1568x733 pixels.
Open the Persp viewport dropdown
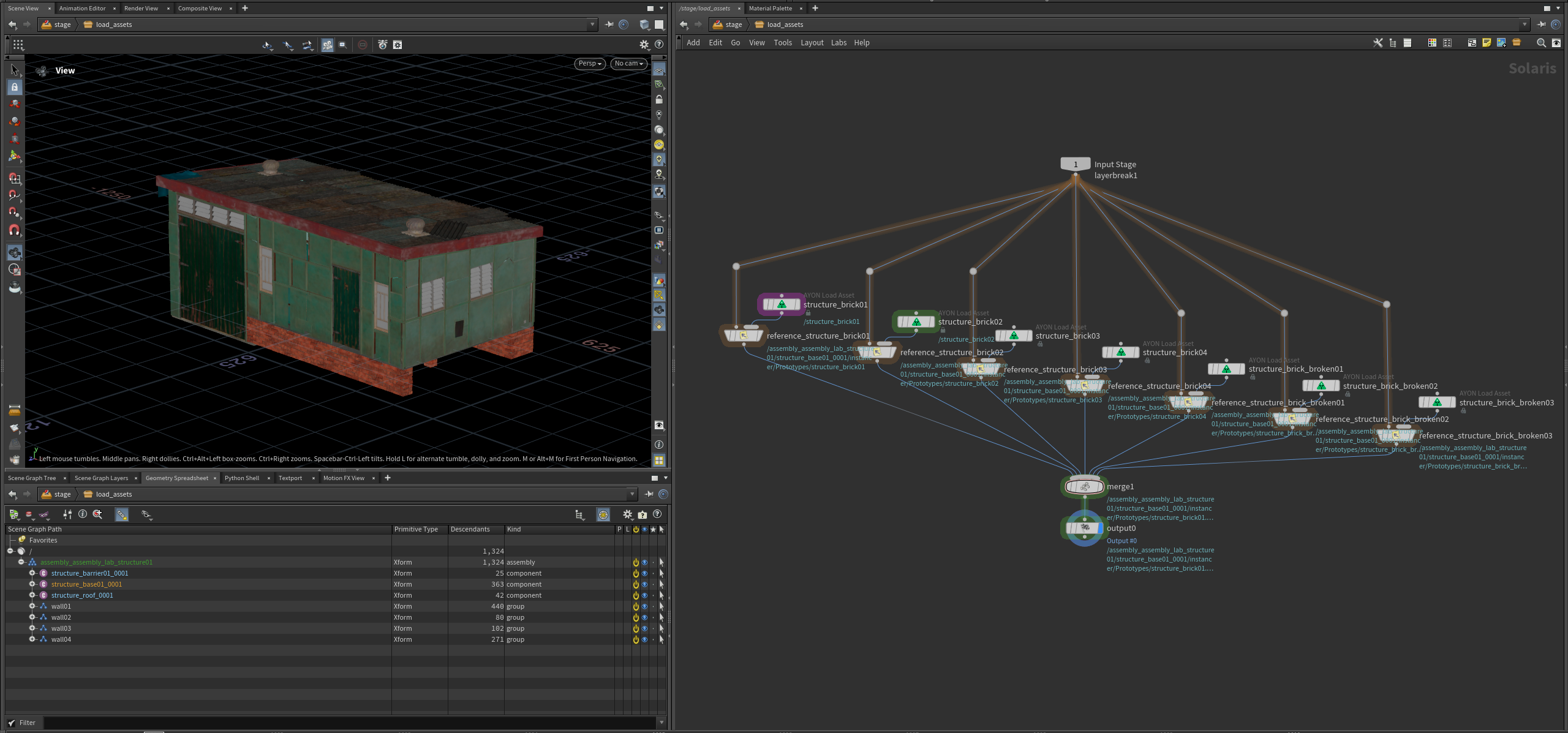590,64
